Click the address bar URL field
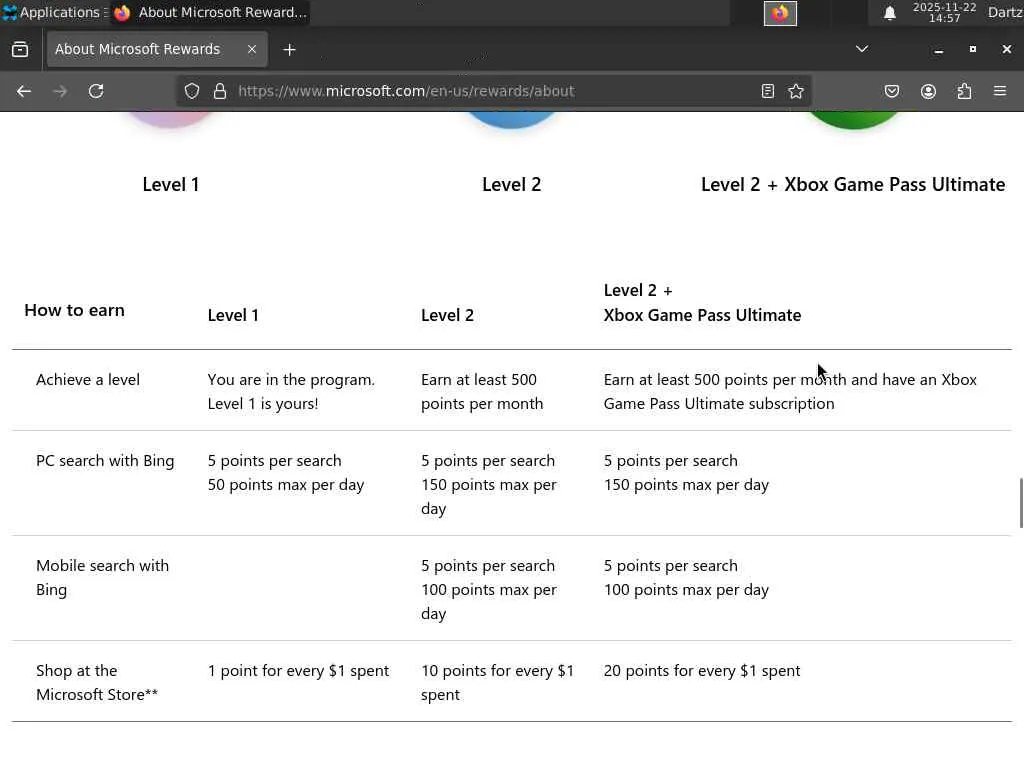 [493, 91]
